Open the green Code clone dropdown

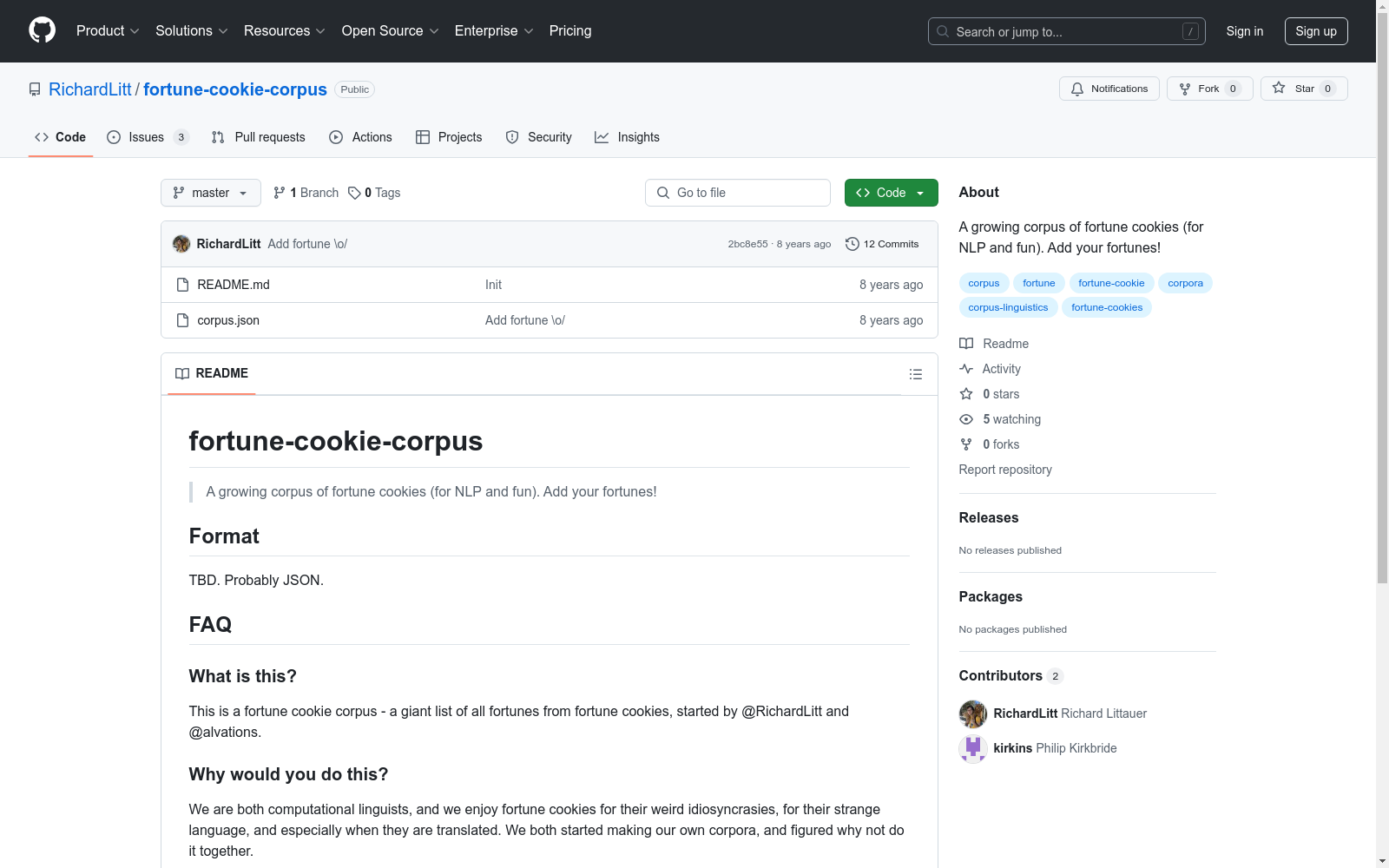pos(892,193)
